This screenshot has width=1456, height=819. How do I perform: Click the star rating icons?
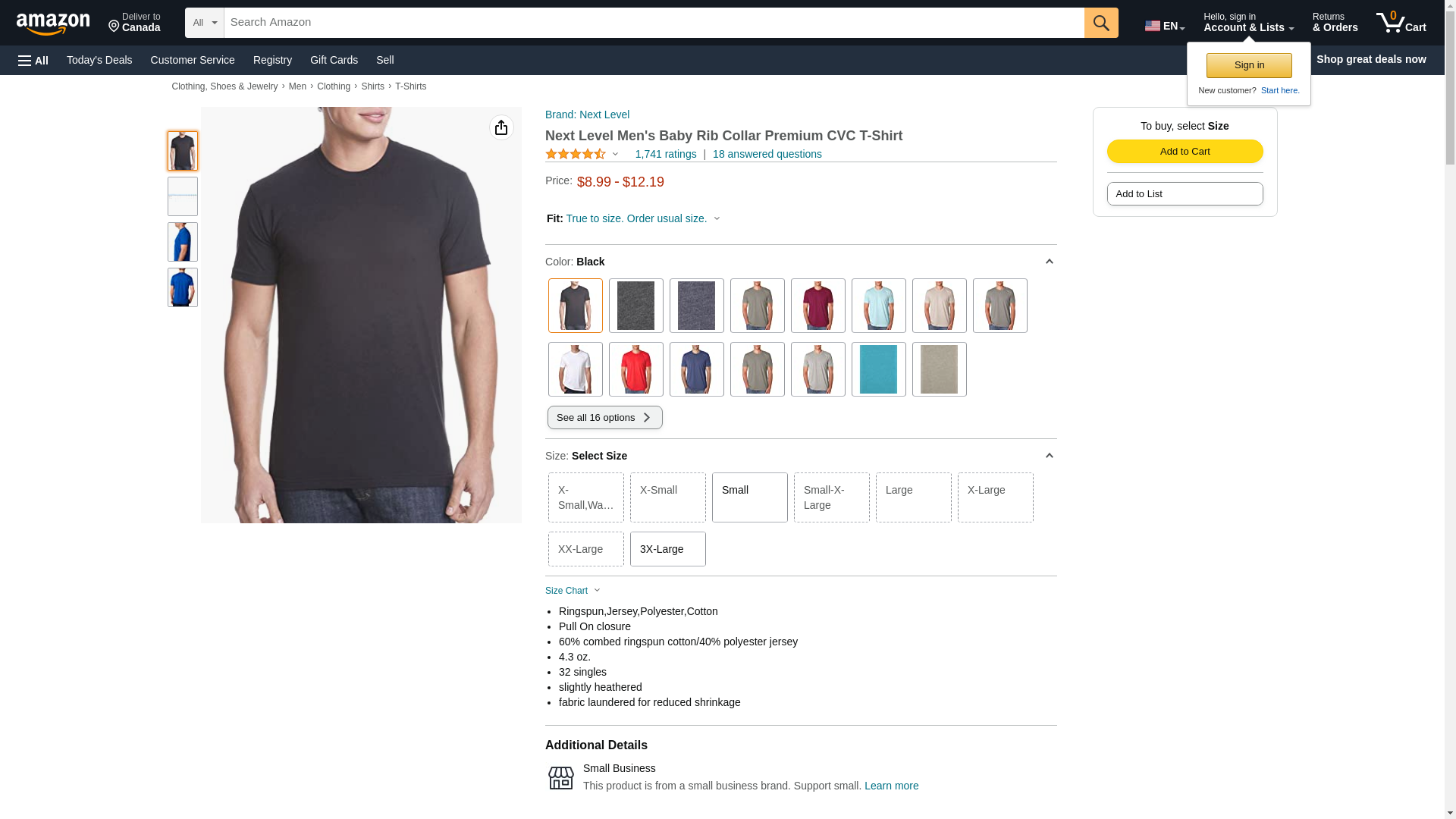pos(576,154)
